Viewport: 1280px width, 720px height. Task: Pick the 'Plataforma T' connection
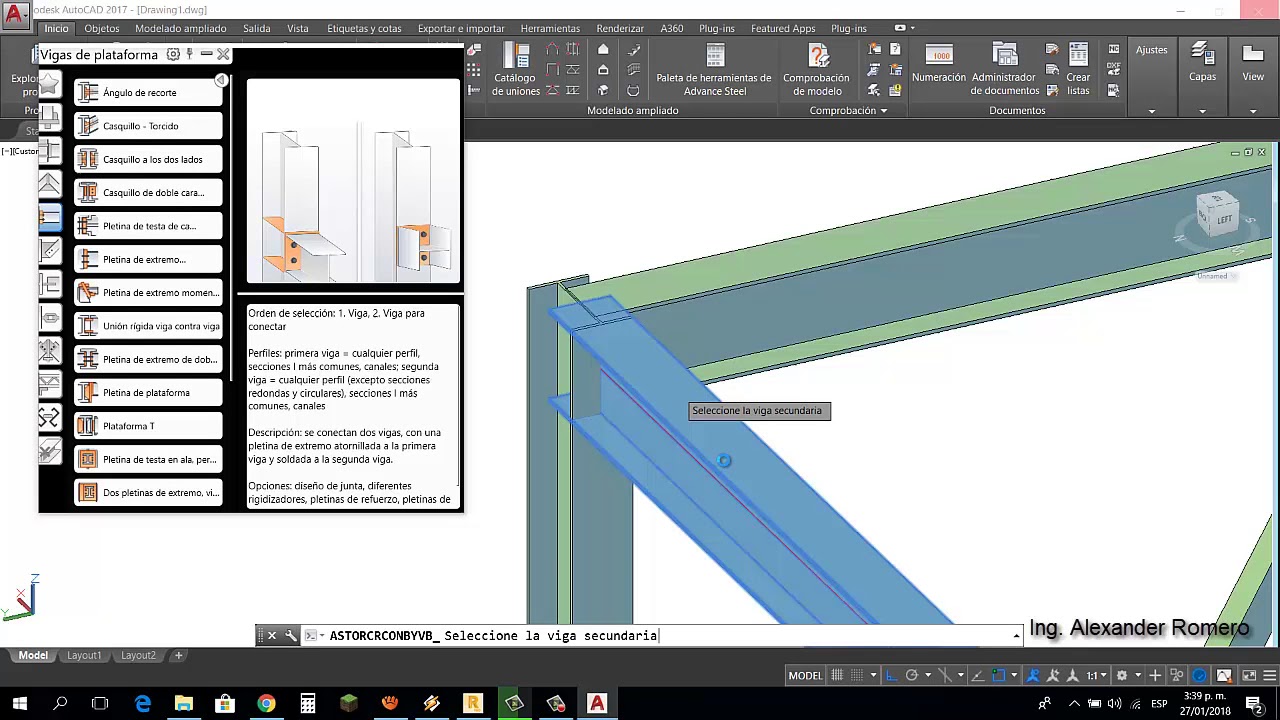click(148, 426)
